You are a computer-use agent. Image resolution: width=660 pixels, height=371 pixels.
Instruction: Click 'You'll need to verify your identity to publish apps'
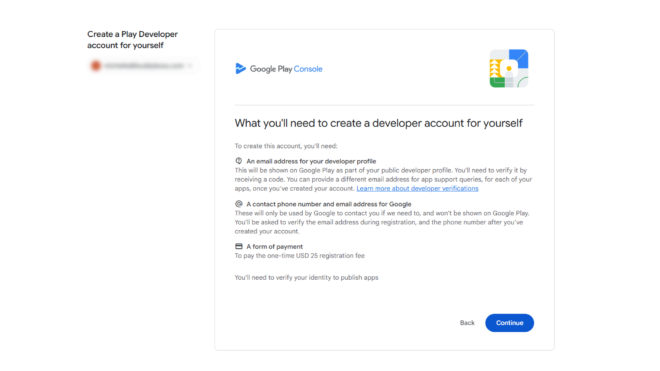click(306, 278)
